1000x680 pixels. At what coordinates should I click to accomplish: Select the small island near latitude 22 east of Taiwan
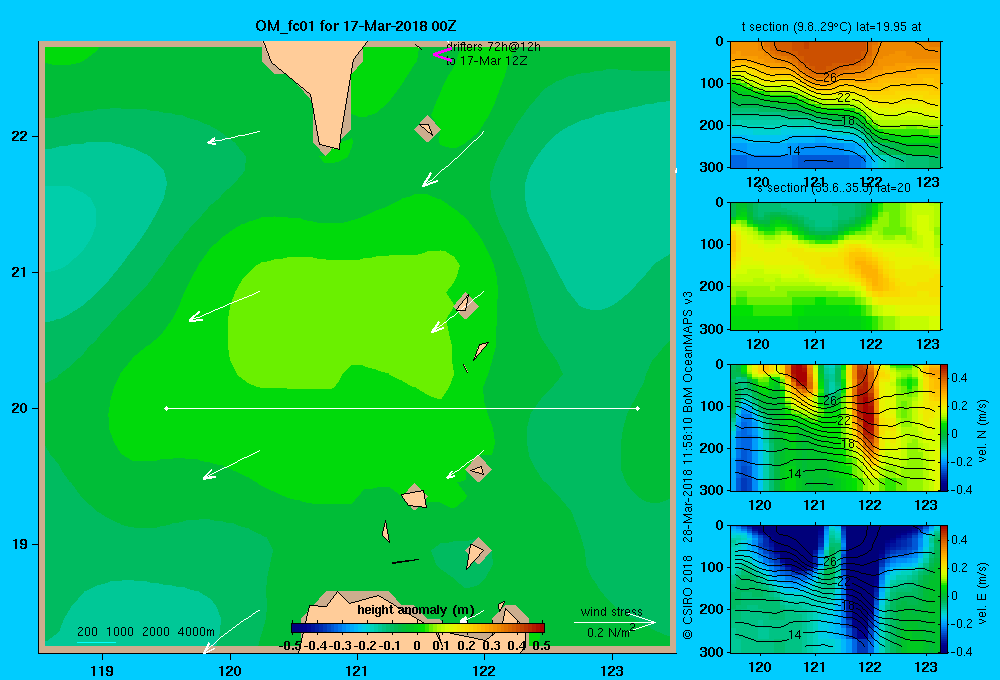tap(427, 129)
